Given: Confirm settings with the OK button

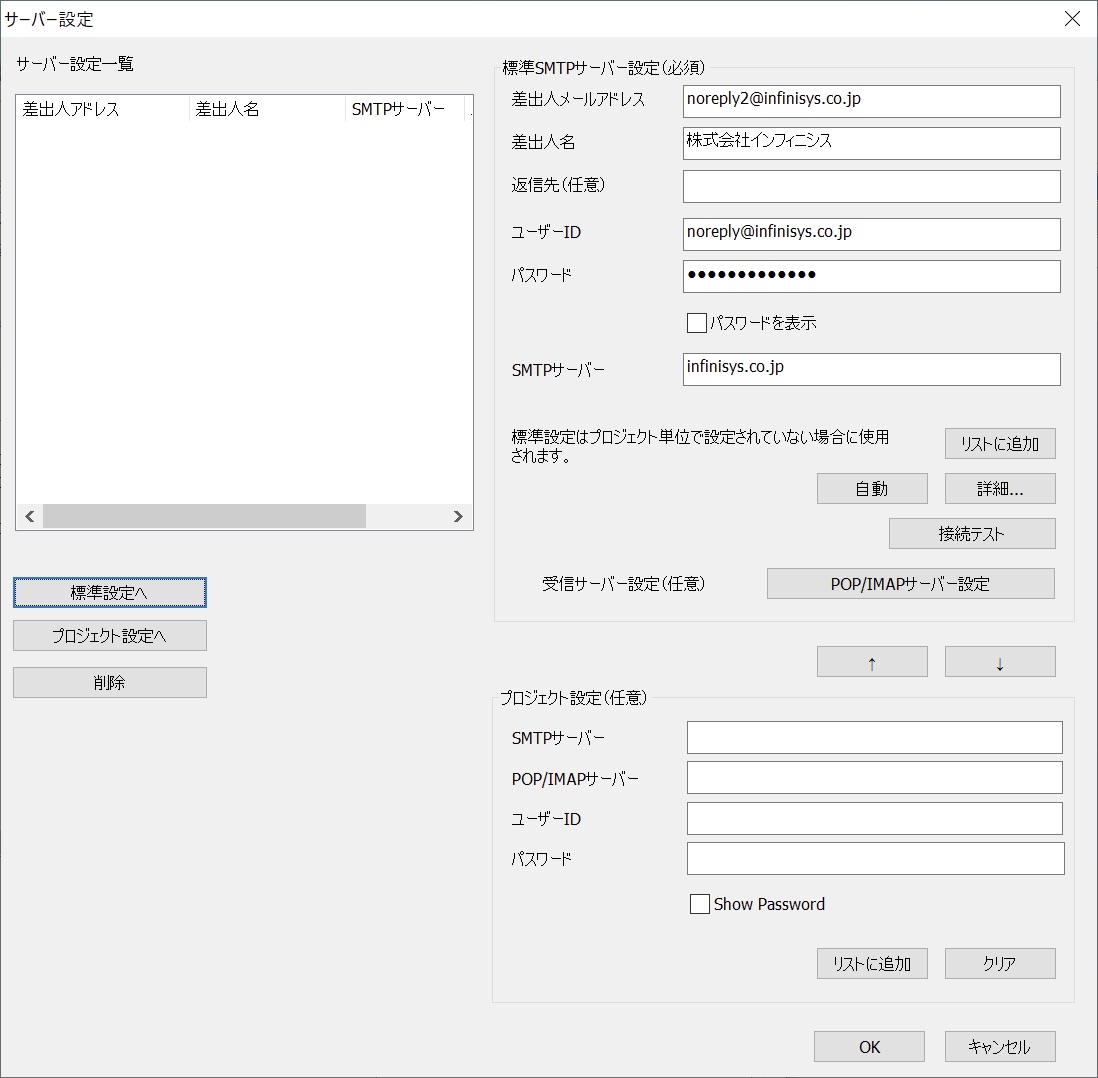Looking at the screenshot, I should [869, 1047].
